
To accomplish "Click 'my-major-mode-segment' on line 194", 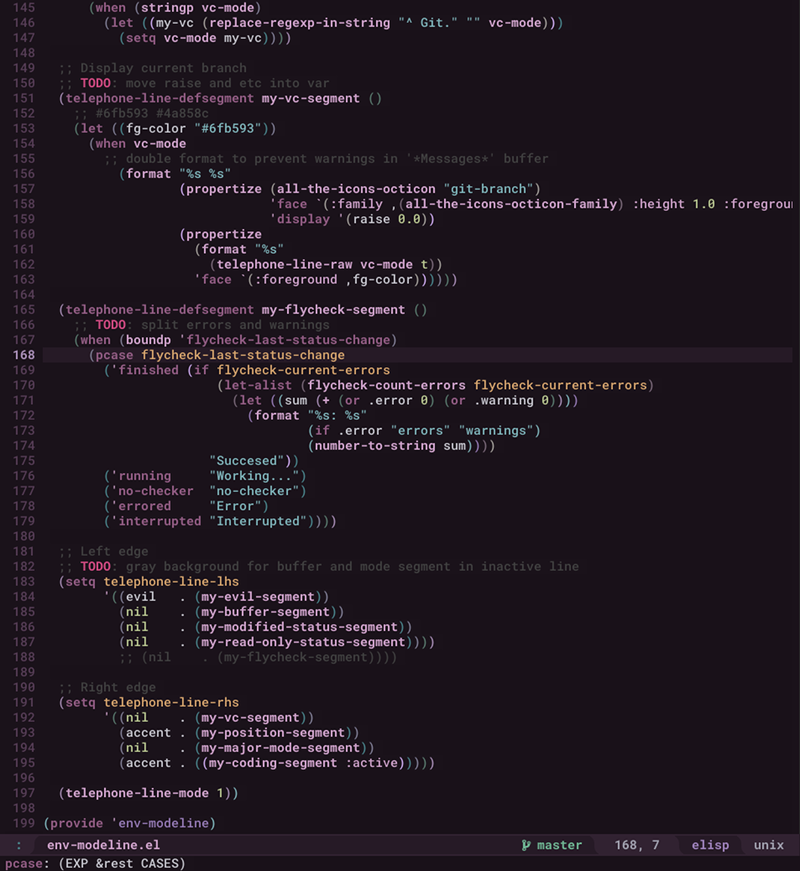I will [x=281, y=748].
